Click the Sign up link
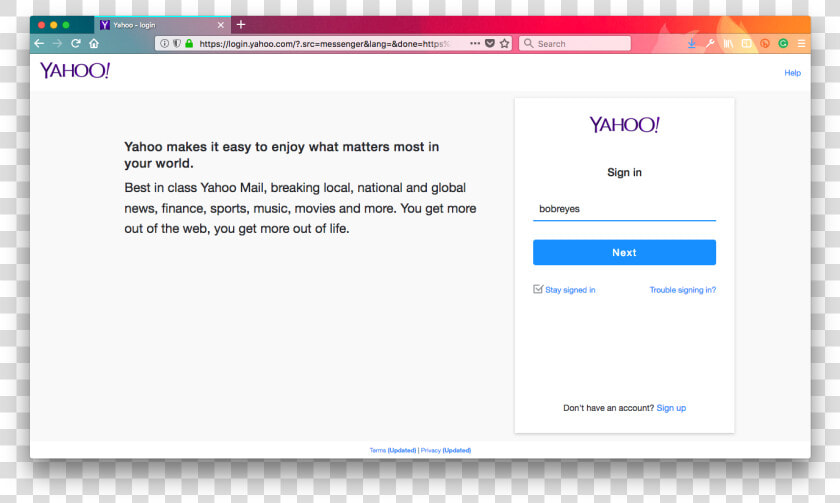840x503 pixels. (x=671, y=408)
